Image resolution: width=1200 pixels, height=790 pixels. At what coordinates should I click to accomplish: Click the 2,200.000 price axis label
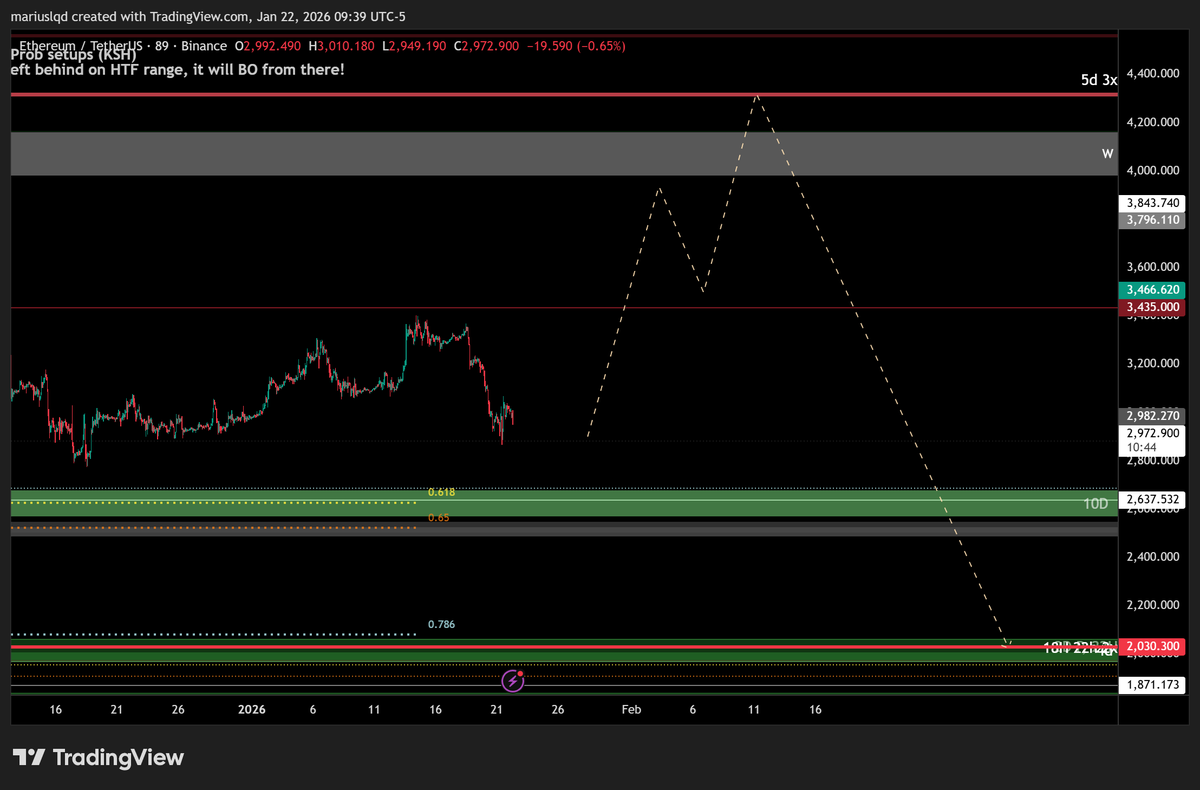point(1153,605)
